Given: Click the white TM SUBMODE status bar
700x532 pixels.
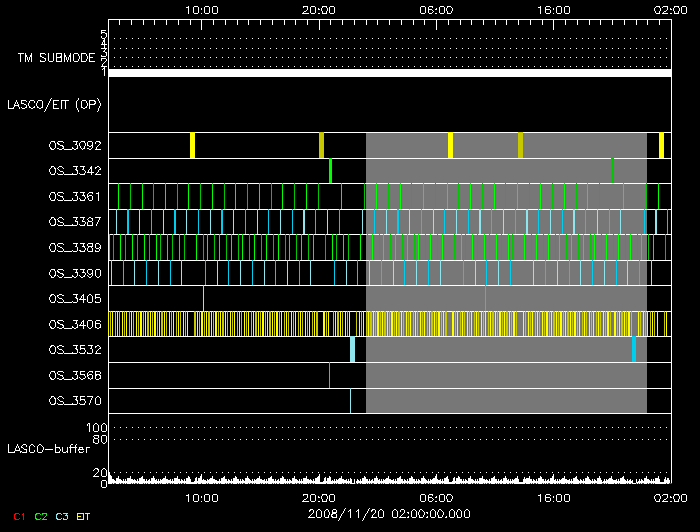Looking at the screenshot, I should click(389, 73).
